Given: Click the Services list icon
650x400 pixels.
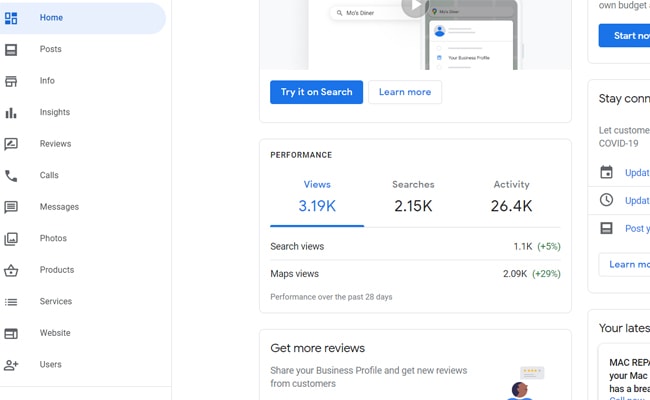Looking at the screenshot, I should coord(11,302).
